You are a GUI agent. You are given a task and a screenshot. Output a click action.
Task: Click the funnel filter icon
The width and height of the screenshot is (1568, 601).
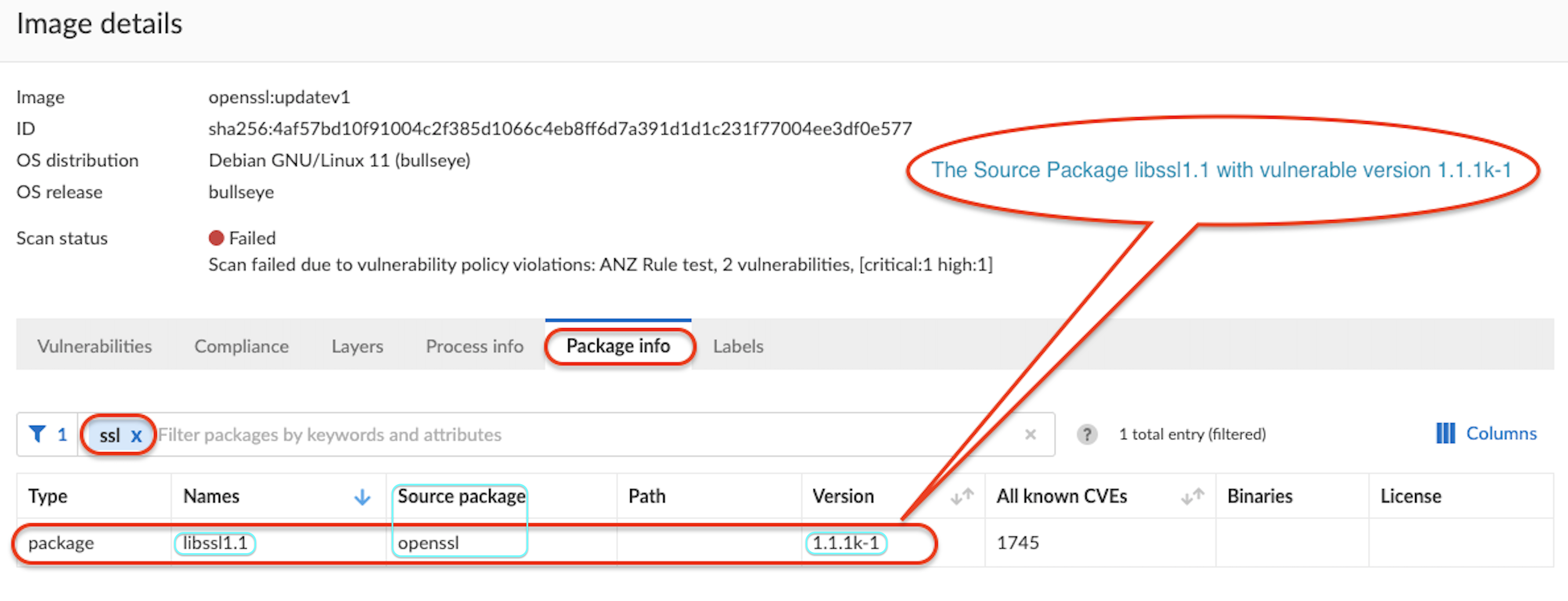[37, 434]
